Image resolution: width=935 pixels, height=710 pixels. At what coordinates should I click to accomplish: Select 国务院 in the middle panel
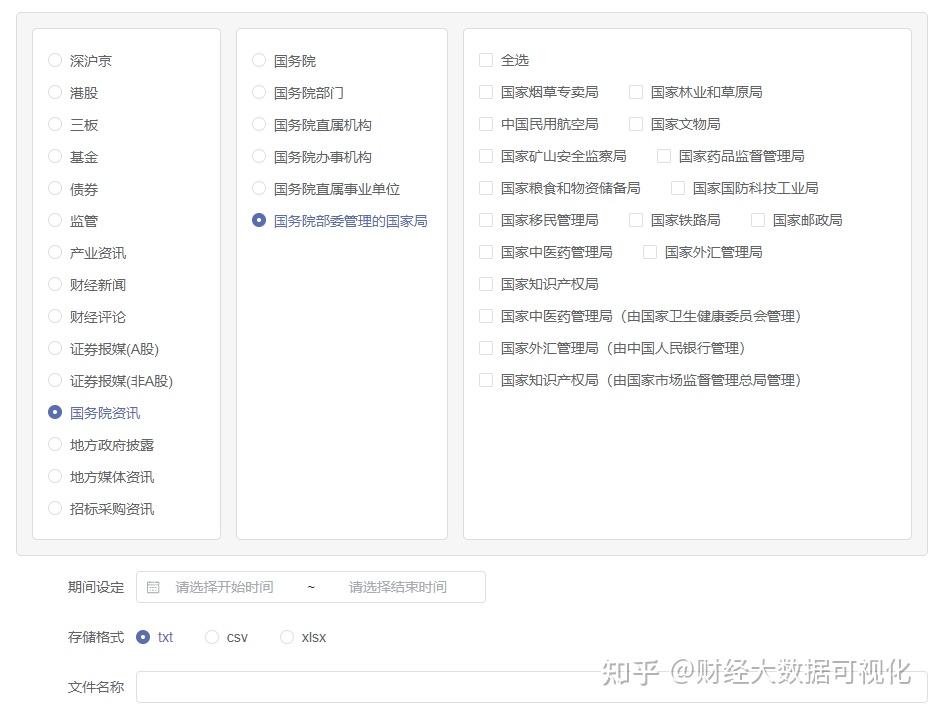point(259,61)
